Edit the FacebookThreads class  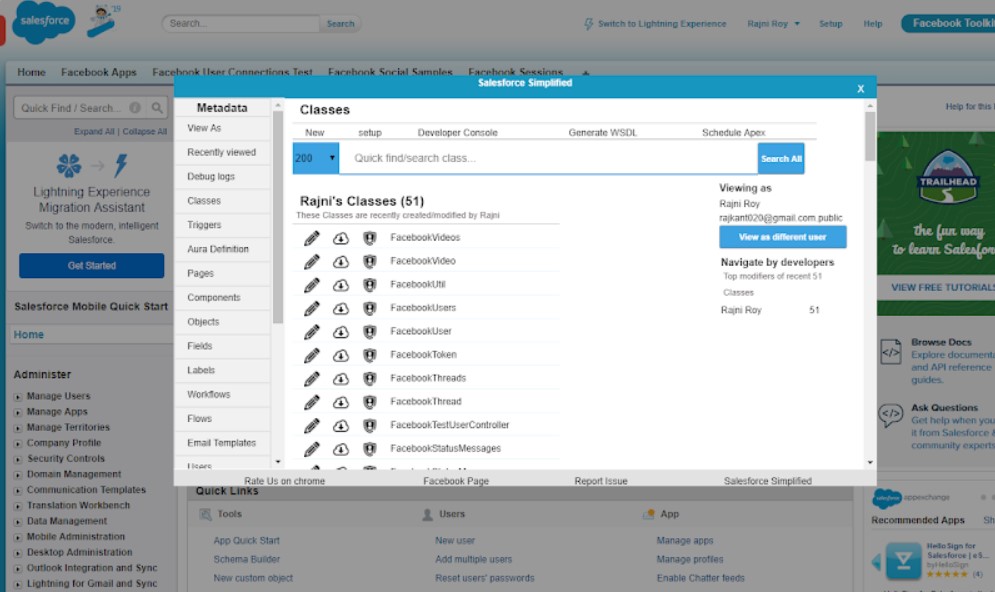(312, 379)
